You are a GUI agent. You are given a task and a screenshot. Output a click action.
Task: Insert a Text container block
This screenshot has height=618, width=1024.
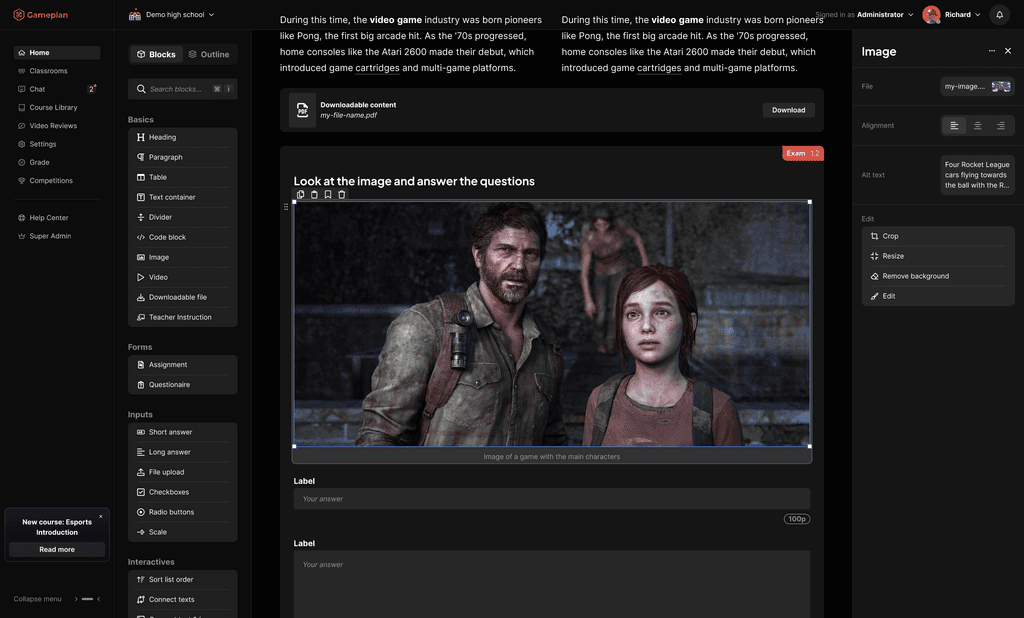pos(183,197)
